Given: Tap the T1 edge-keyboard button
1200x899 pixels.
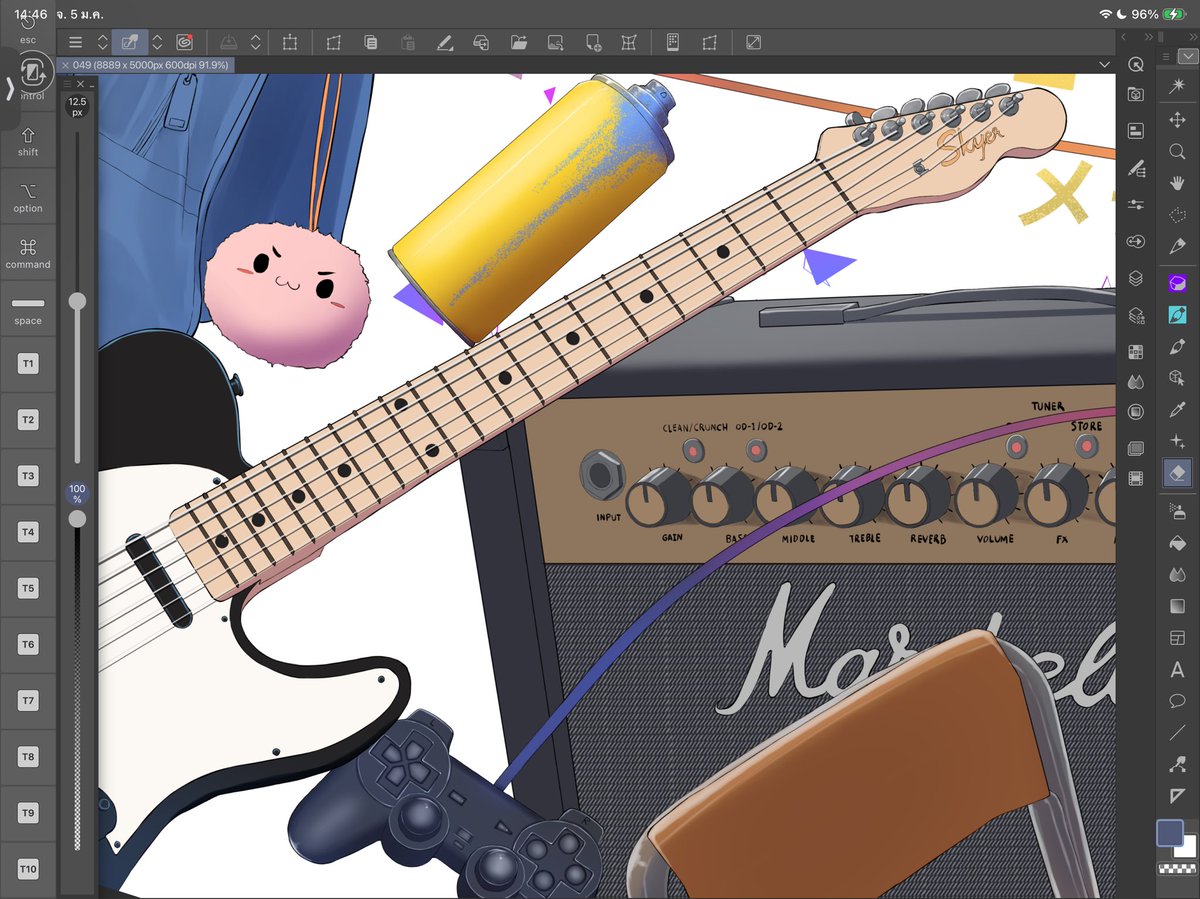Looking at the screenshot, I should (x=28, y=364).
